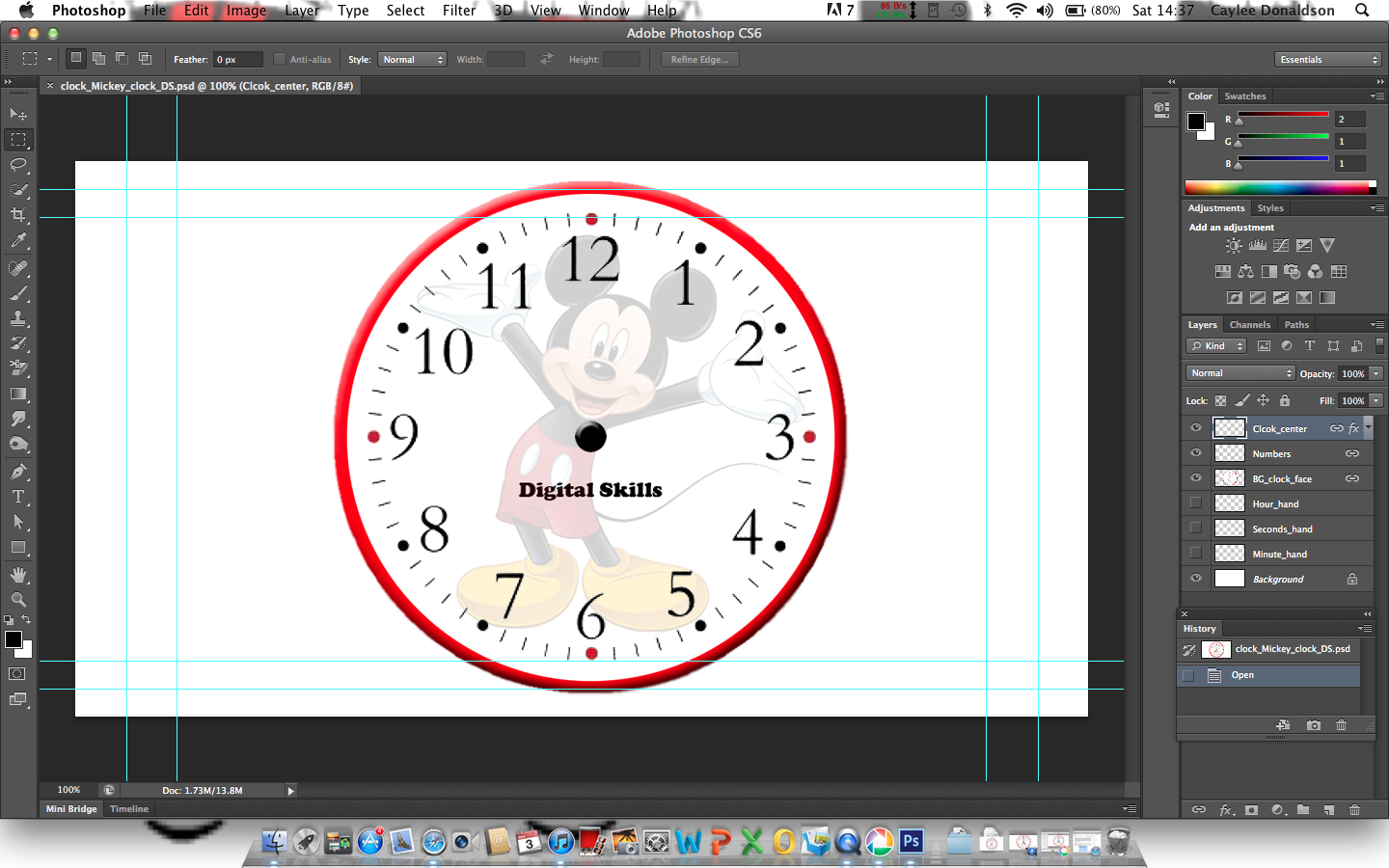Select the Path Selection tool
Viewport: 1389px width, 868px height.
tap(18, 522)
